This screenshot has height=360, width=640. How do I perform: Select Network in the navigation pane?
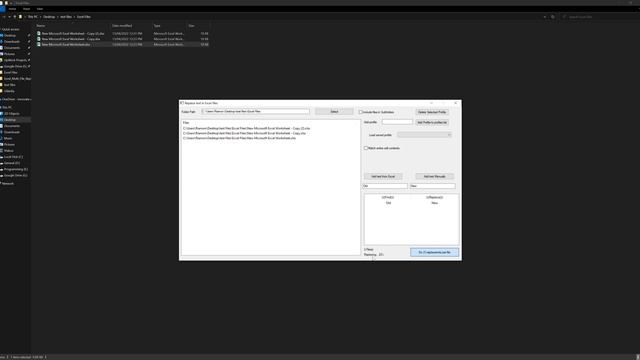click(x=8, y=183)
